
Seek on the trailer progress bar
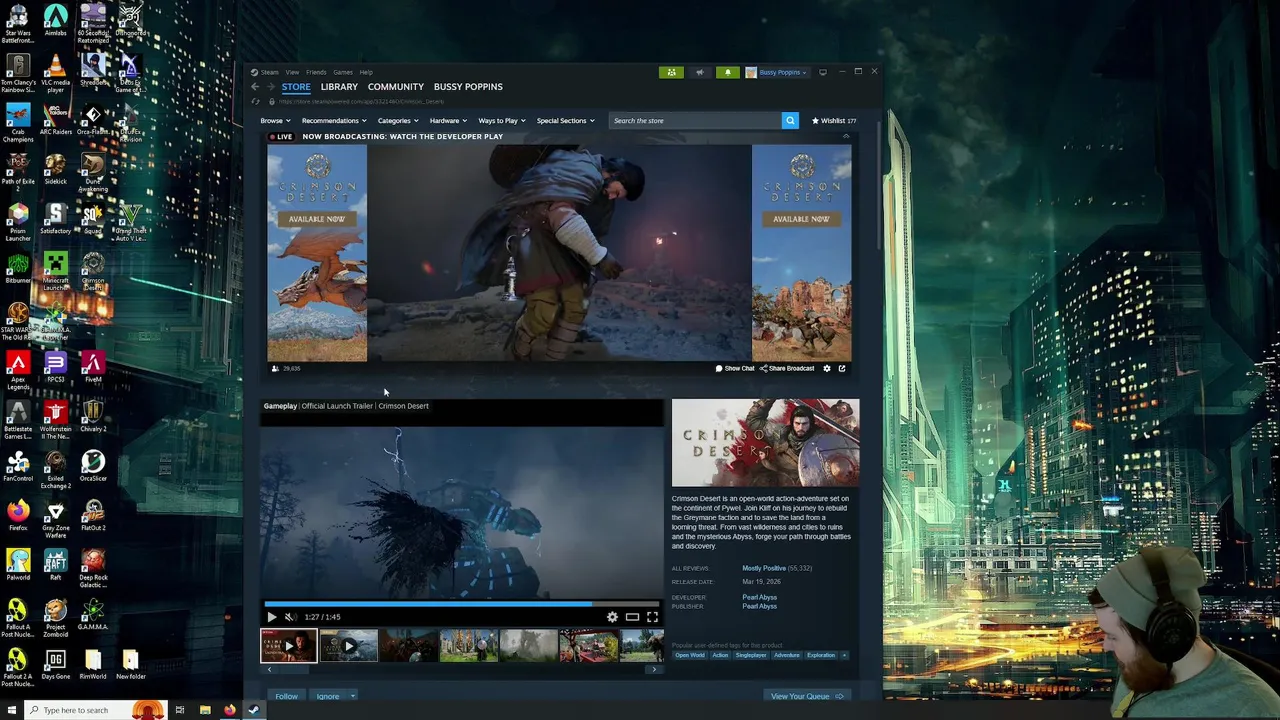462,604
